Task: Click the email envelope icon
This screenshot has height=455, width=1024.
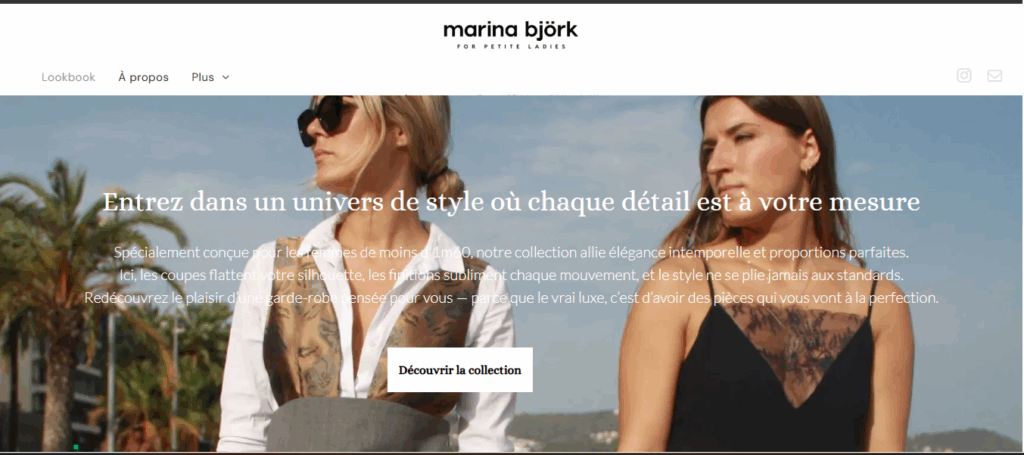Action: 994,76
